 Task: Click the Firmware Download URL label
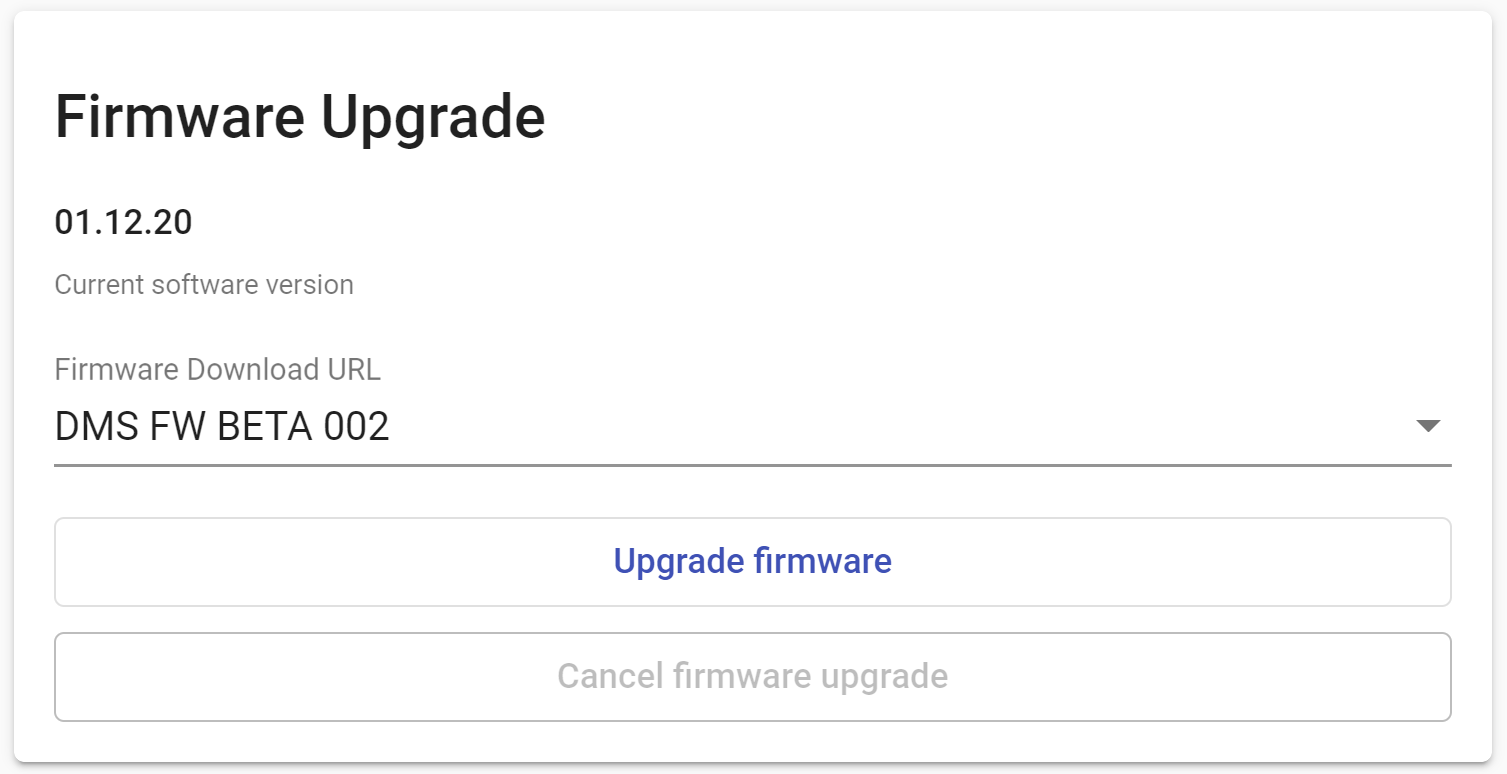click(217, 369)
